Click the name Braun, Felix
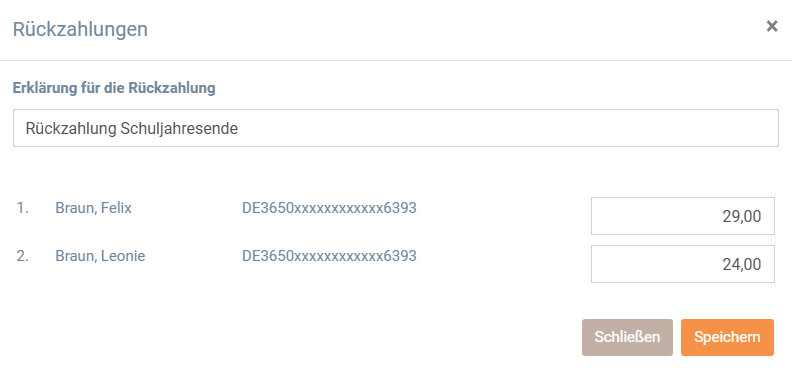This screenshot has width=792, height=375. (93, 208)
